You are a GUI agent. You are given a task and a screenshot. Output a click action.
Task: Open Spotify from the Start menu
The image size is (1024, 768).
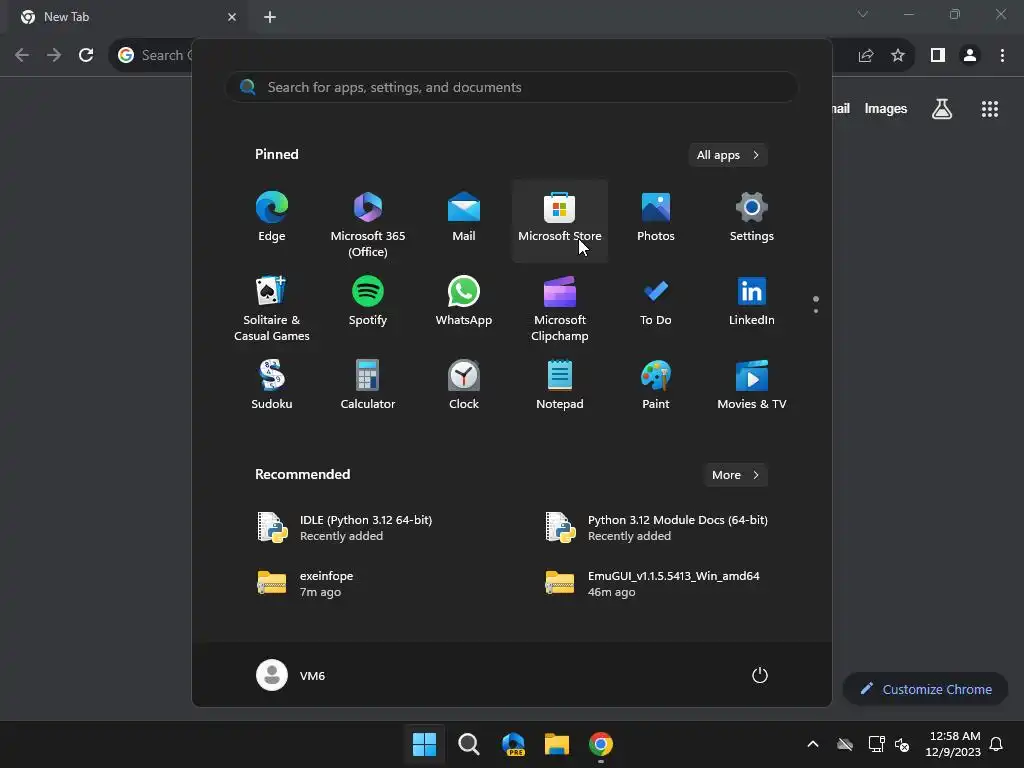(x=368, y=306)
